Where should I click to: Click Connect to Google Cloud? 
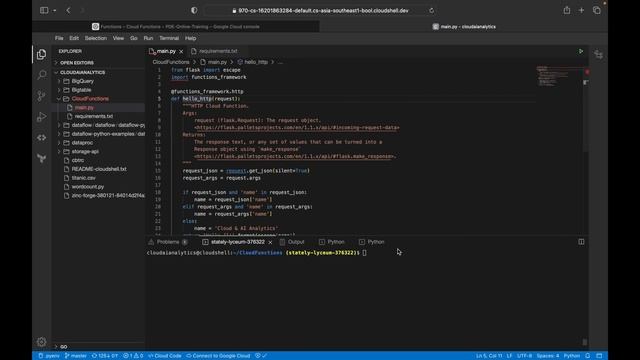[x=218, y=356]
